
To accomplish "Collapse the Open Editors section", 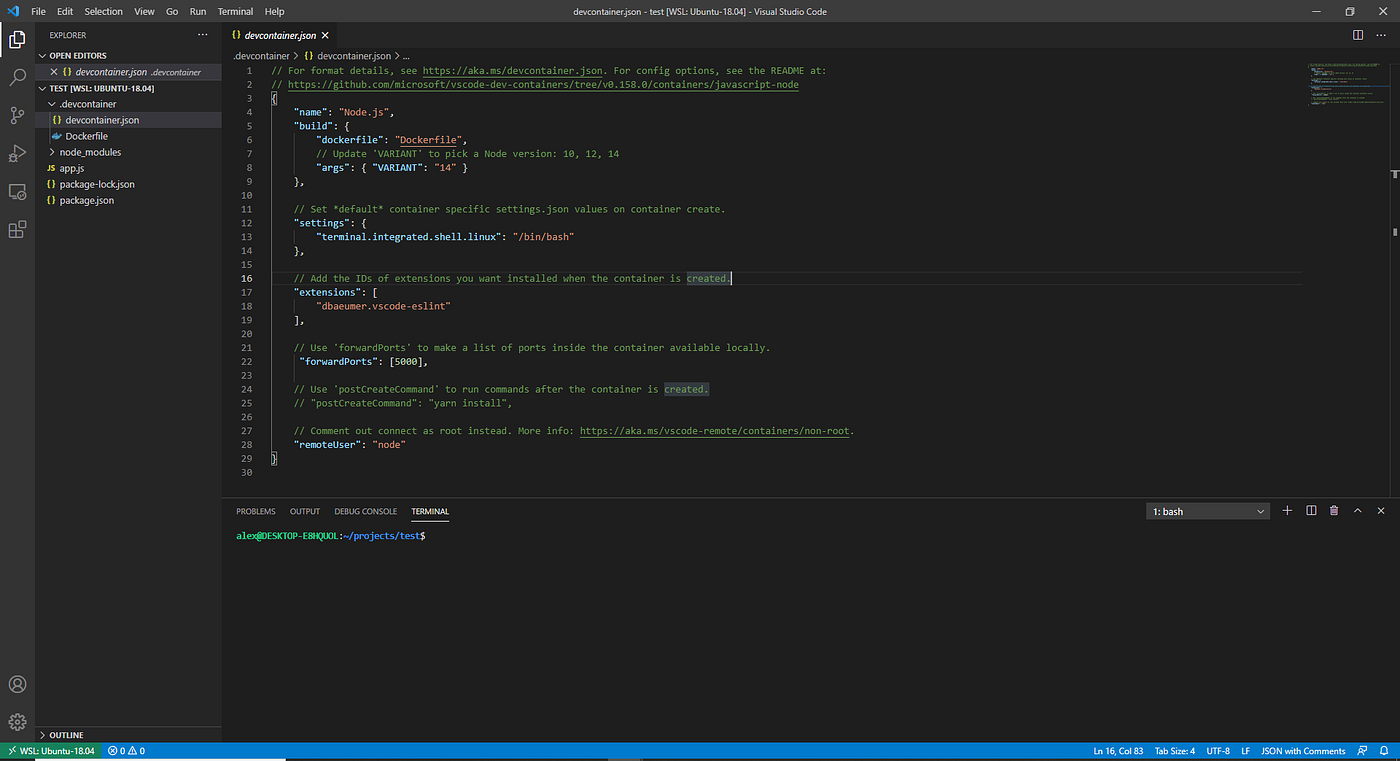I will [x=78, y=56].
